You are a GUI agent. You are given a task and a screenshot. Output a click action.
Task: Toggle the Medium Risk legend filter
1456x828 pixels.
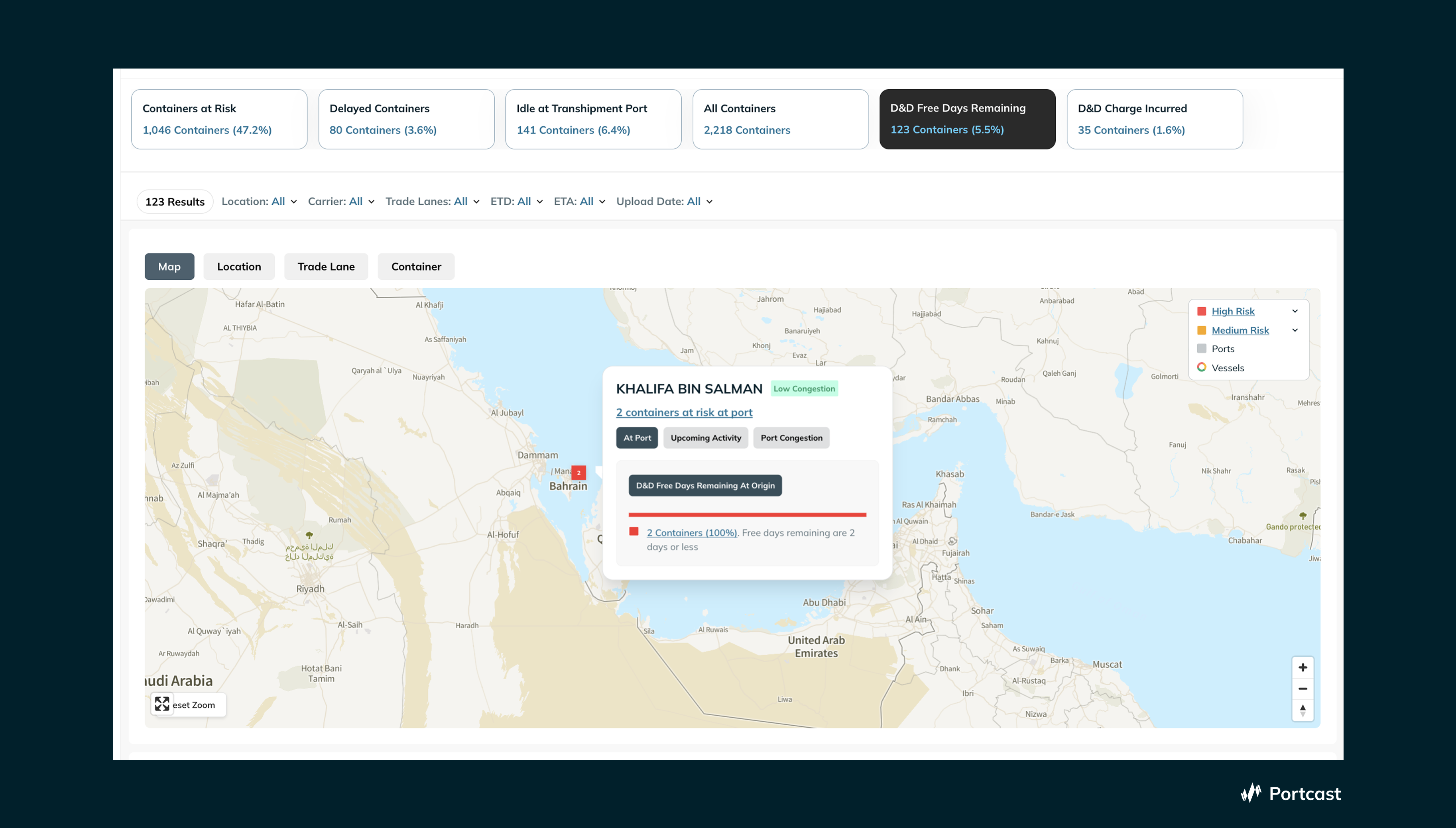[x=1240, y=330]
